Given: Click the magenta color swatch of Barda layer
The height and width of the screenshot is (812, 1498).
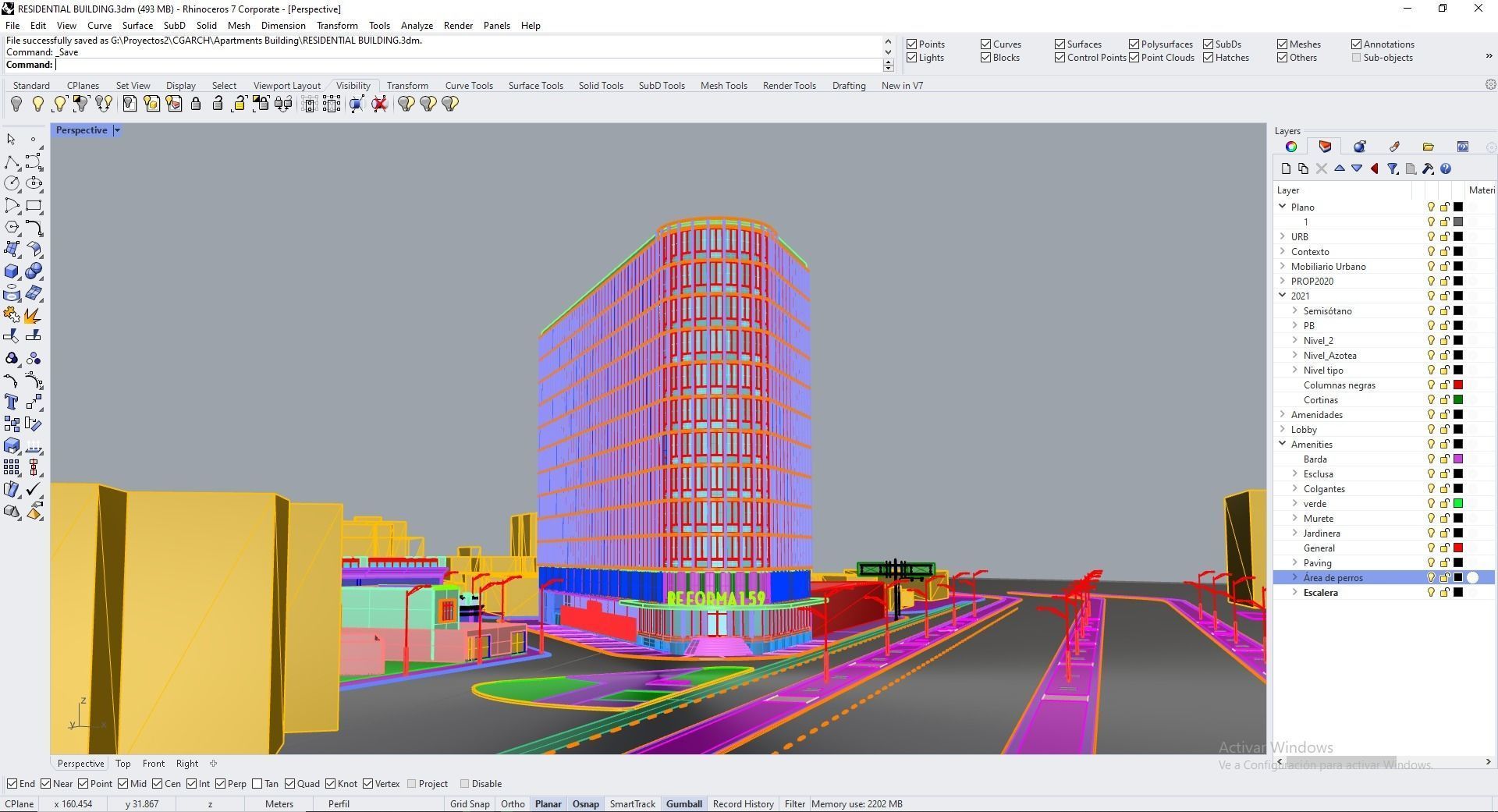Looking at the screenshot, I should pyautogui.click(x=1457, y=459).
